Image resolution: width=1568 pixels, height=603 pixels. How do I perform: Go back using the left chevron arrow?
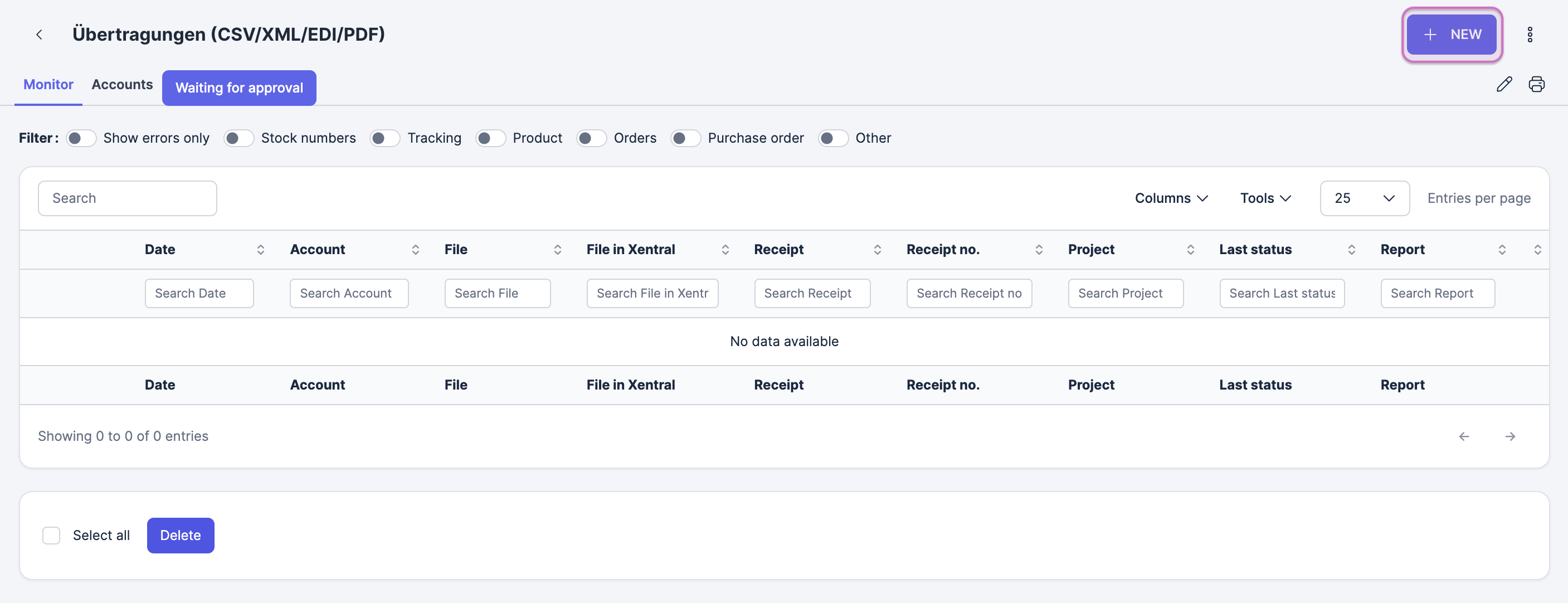39,35
